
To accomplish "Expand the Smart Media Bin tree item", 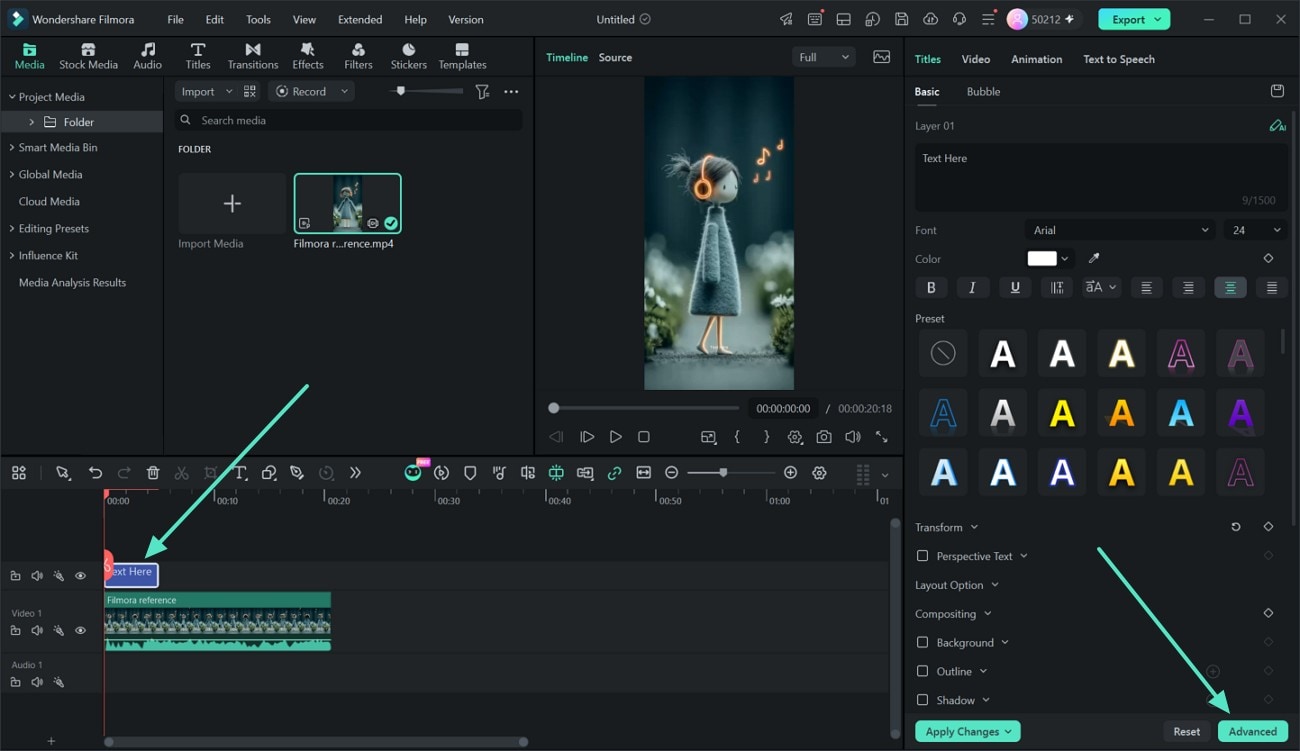I will pyautogui.click(x=12, y=147).
